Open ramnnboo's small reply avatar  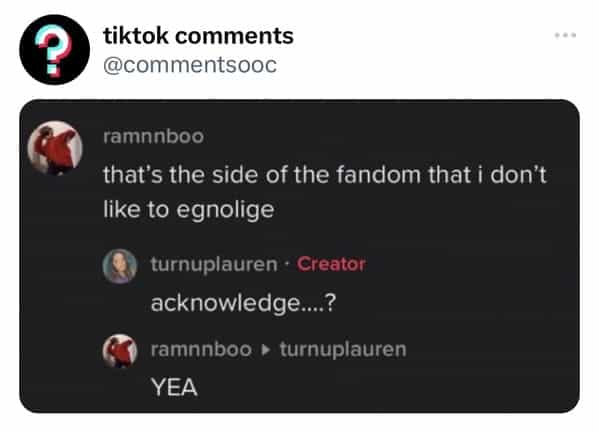(120, 351)
